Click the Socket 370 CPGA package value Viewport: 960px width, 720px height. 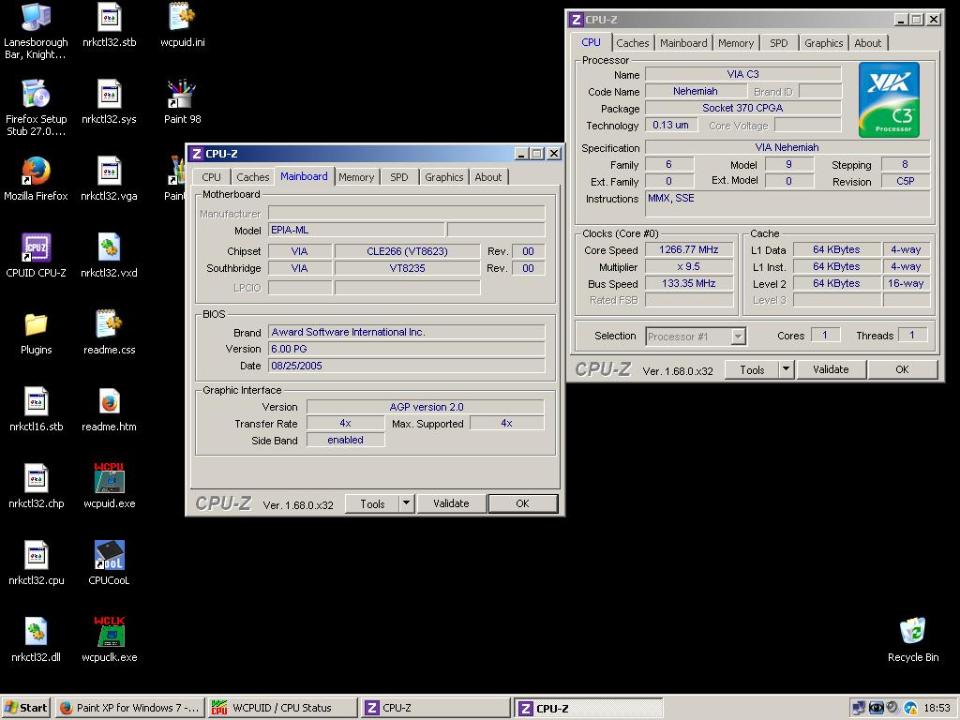(743, 108)
